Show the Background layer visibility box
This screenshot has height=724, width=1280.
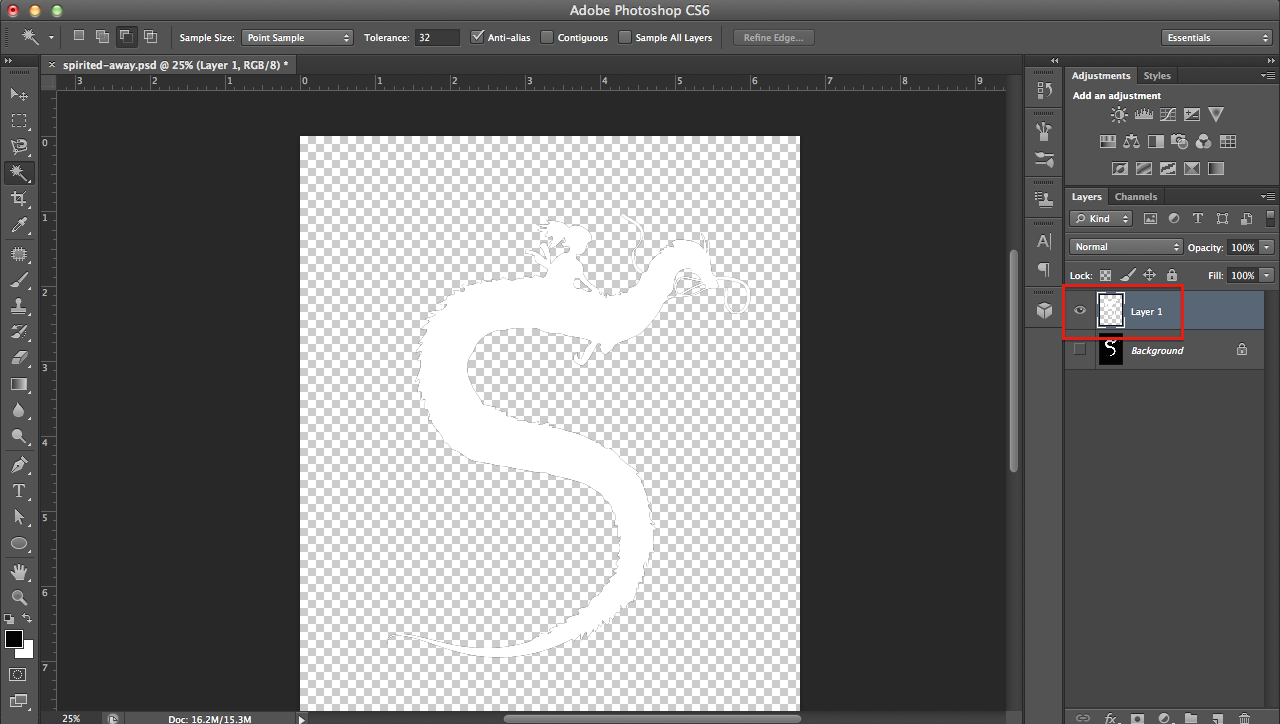pos(1079,350)
